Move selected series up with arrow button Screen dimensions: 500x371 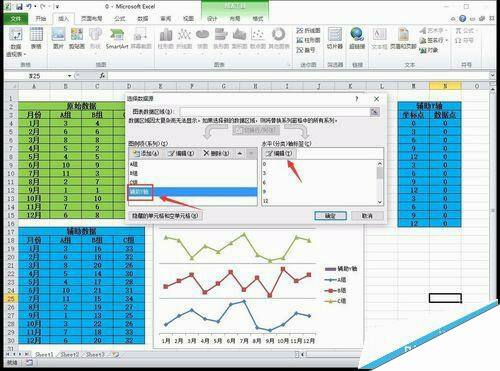tap(240, 153)
